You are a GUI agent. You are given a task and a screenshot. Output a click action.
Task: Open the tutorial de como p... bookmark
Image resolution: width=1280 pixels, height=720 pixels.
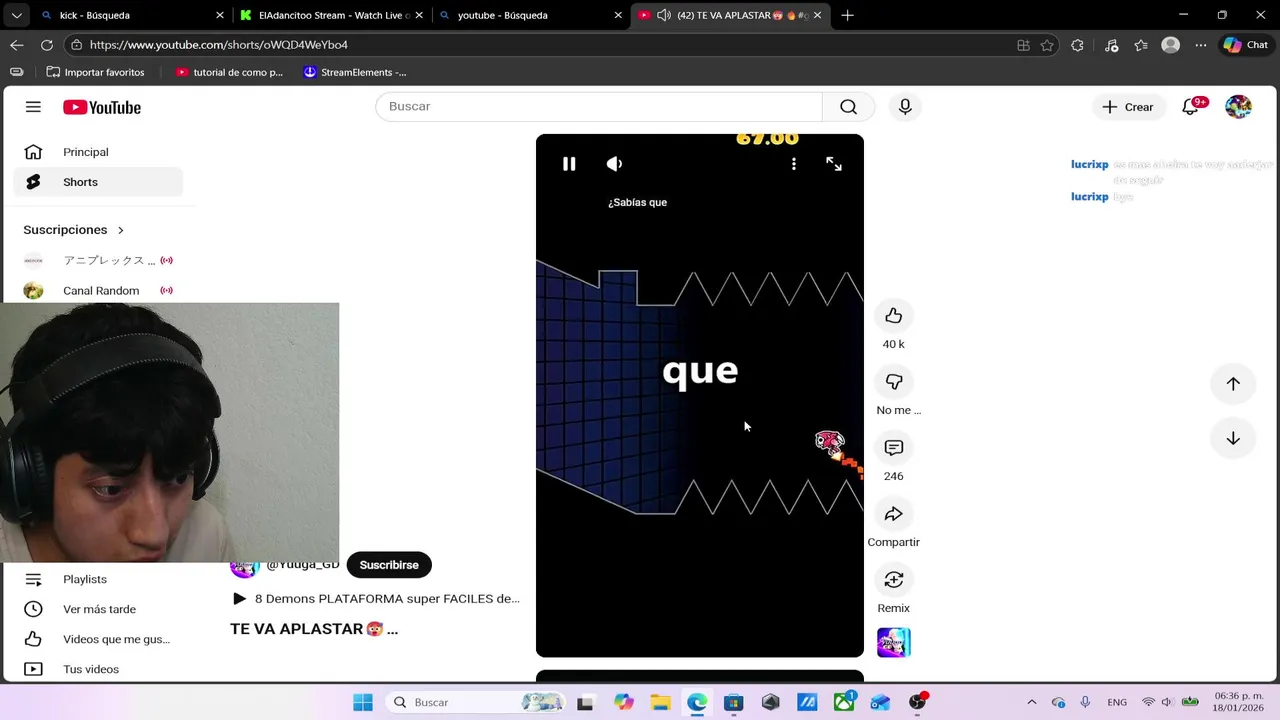[x=229, y=72]
